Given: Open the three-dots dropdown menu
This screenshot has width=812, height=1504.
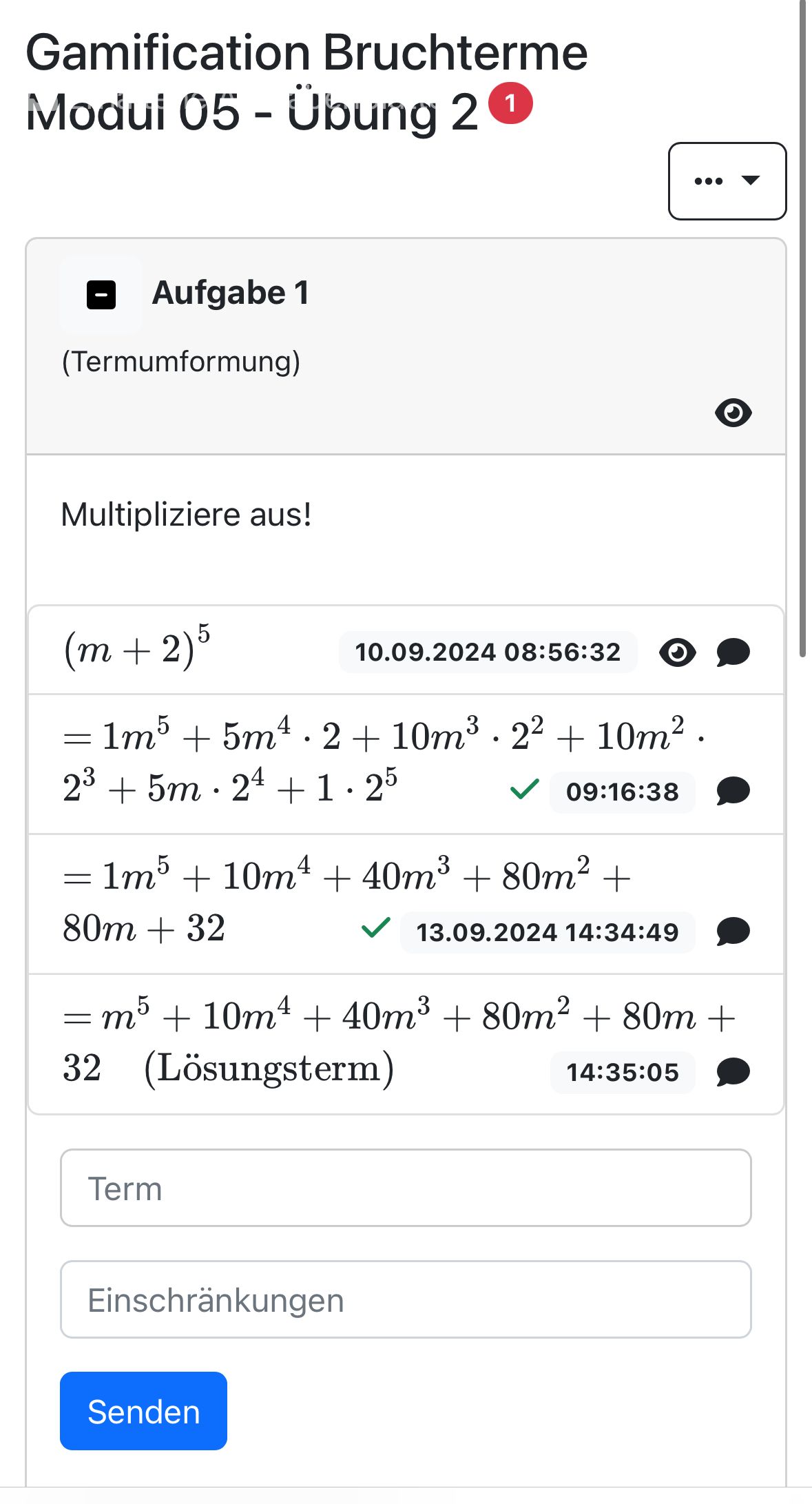Looking at the screenshot, I should coord(727,181).
